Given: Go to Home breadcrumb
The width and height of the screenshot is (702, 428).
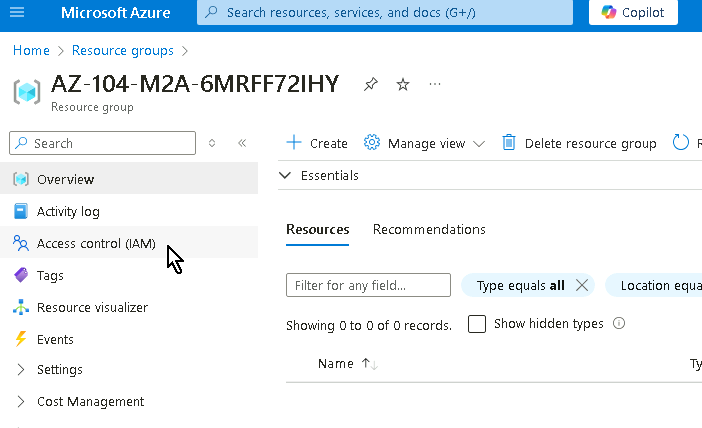Looking at the screenshot, I should pyautogui.click(x=31, y=51).
